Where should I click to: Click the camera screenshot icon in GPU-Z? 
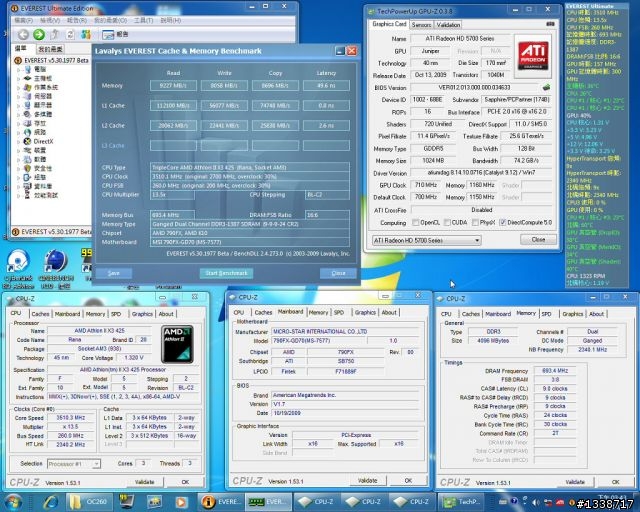pos(550,24)
